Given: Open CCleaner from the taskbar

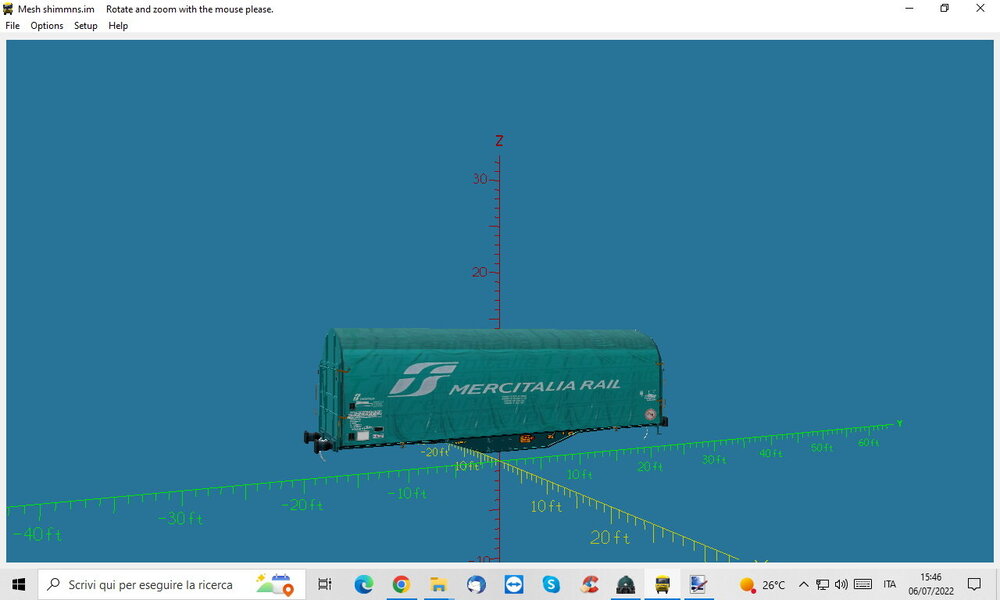Looking at the screenshot, I should [x=589, y=584].
